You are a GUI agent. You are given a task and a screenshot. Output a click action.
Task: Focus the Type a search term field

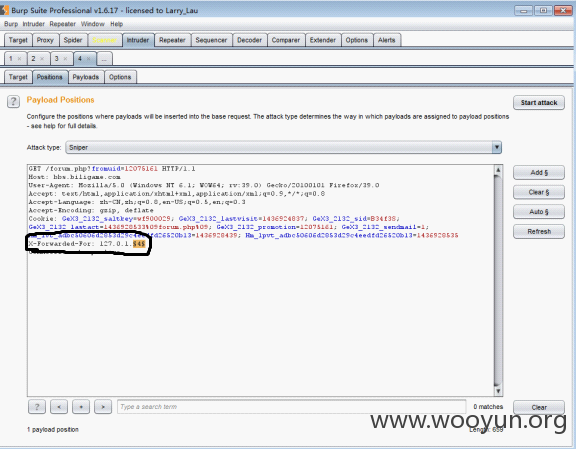point(291,407)
